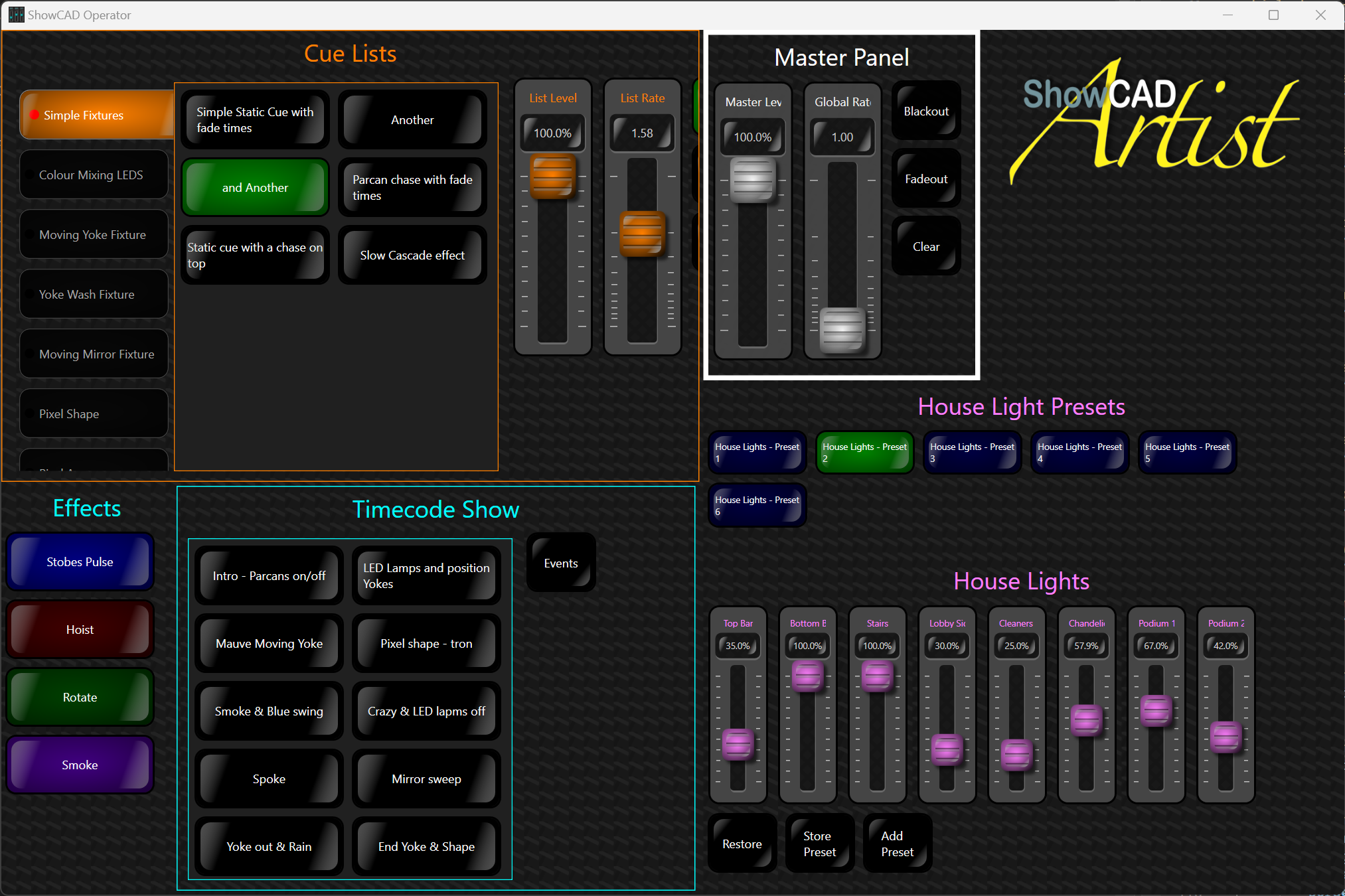This screenshot has width=1345, height=896.
Task: Click the Stairs house light fader handle
Action: [877, 677]
